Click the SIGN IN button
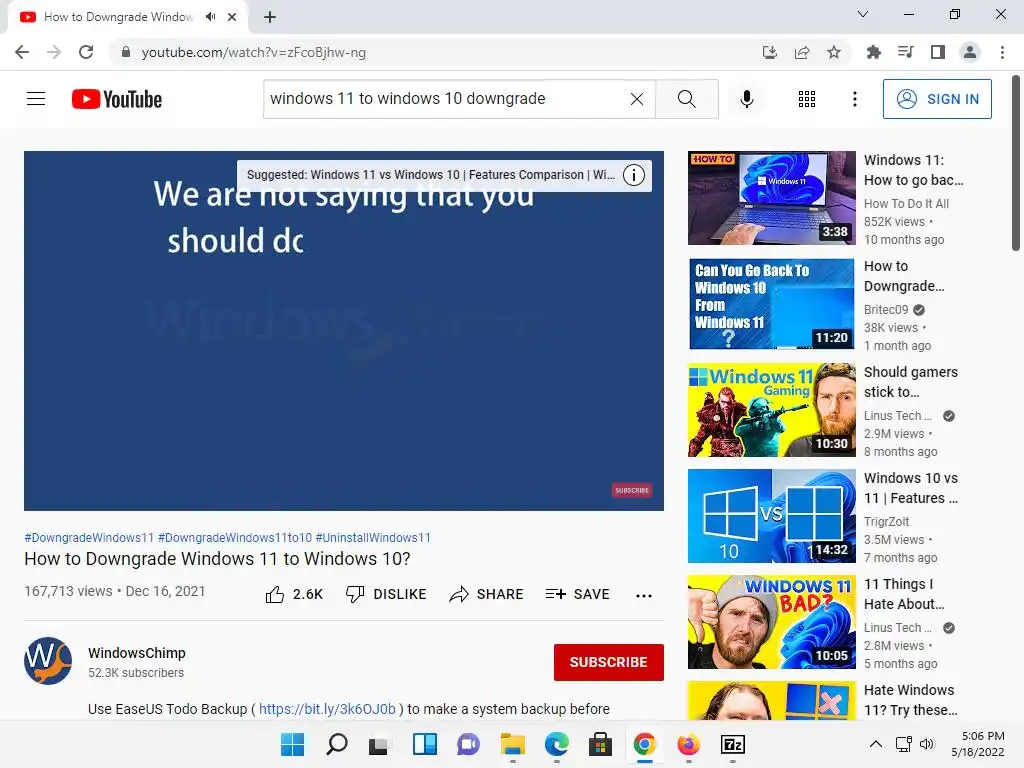Screen dimensions: 1024x768 (937, 99)
